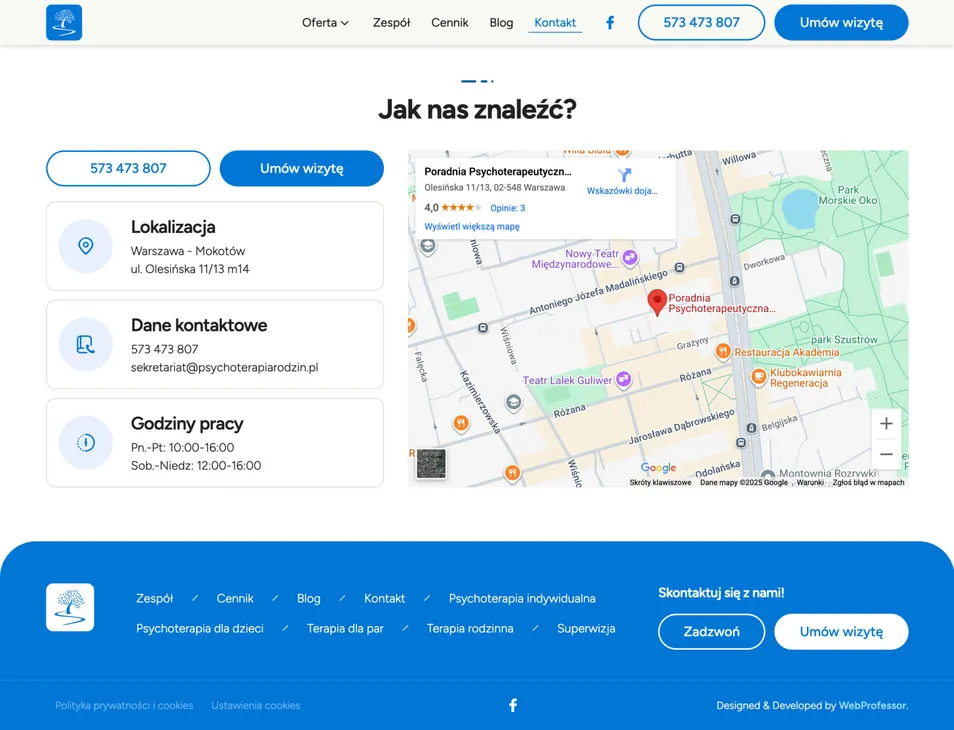Open 'Ustawienia cookies' in the footer

[x=255, y=705]
